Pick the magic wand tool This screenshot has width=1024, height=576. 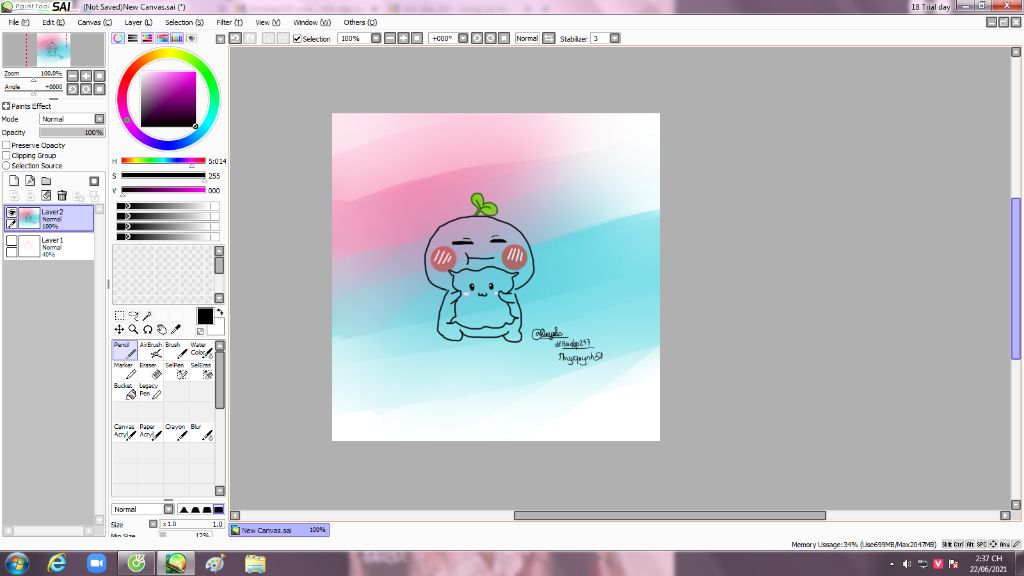point(147,315)
